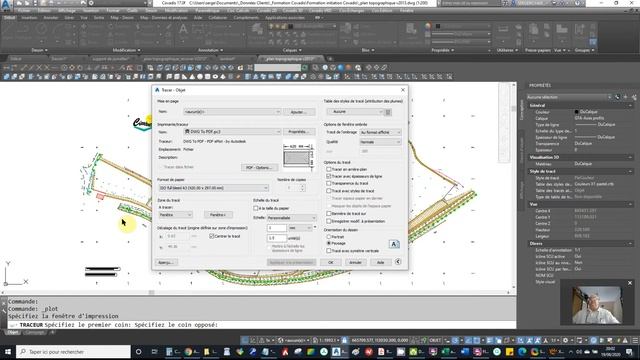
Task: Expand the Dessin ribbon panel
Action: (39, 50)
